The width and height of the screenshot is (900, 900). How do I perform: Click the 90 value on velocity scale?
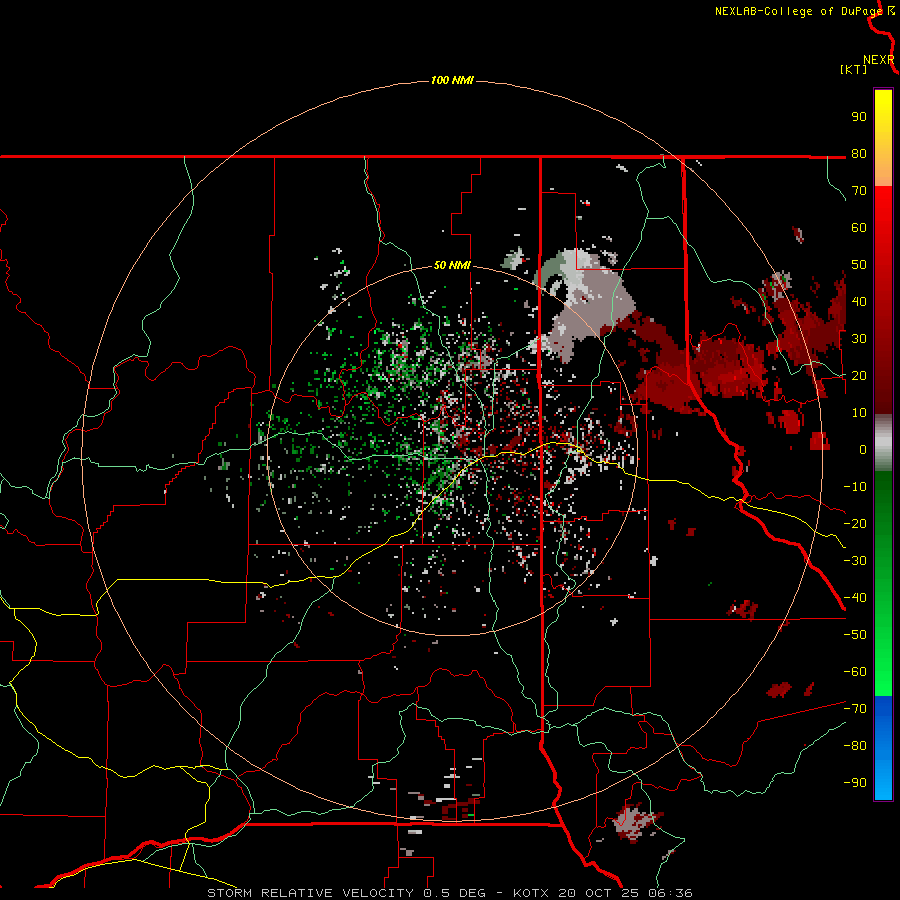[859, 117]
